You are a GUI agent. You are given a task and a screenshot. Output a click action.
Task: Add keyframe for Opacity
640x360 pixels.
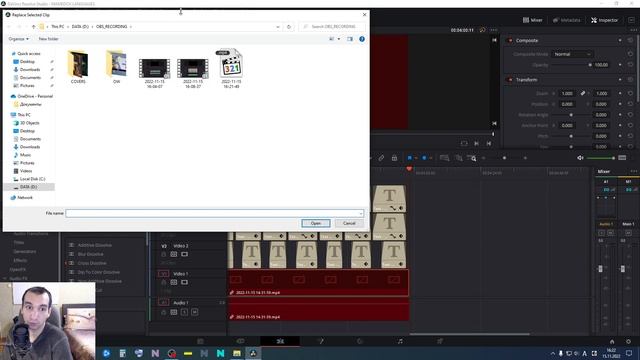click(x=620, y=65)
